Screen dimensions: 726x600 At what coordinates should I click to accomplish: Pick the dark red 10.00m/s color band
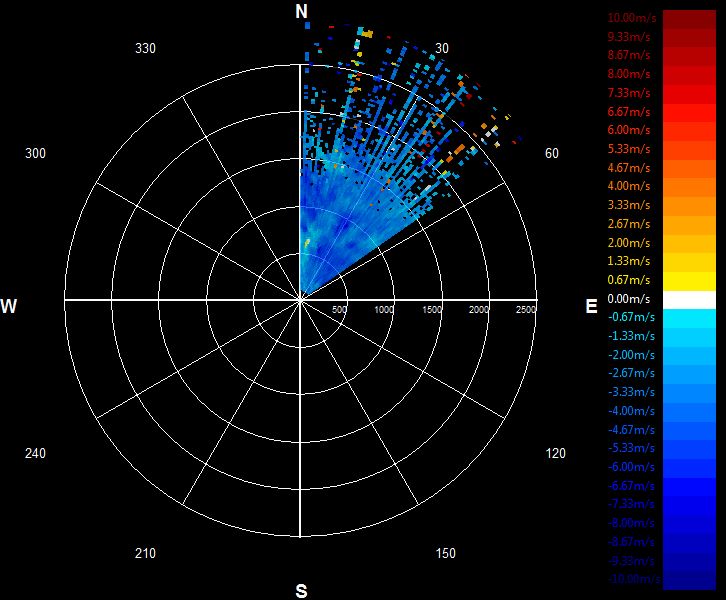(x=689, y=19)
